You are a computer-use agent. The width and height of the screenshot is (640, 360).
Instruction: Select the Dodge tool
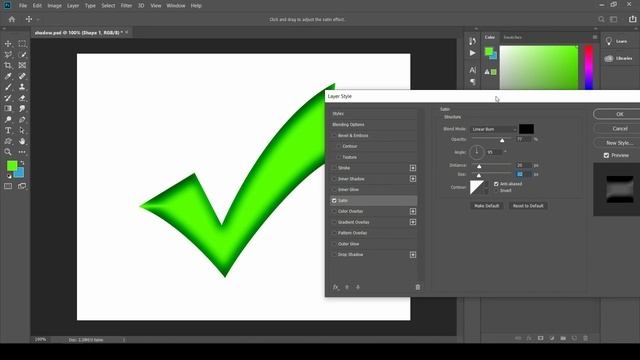pos(22,109)
